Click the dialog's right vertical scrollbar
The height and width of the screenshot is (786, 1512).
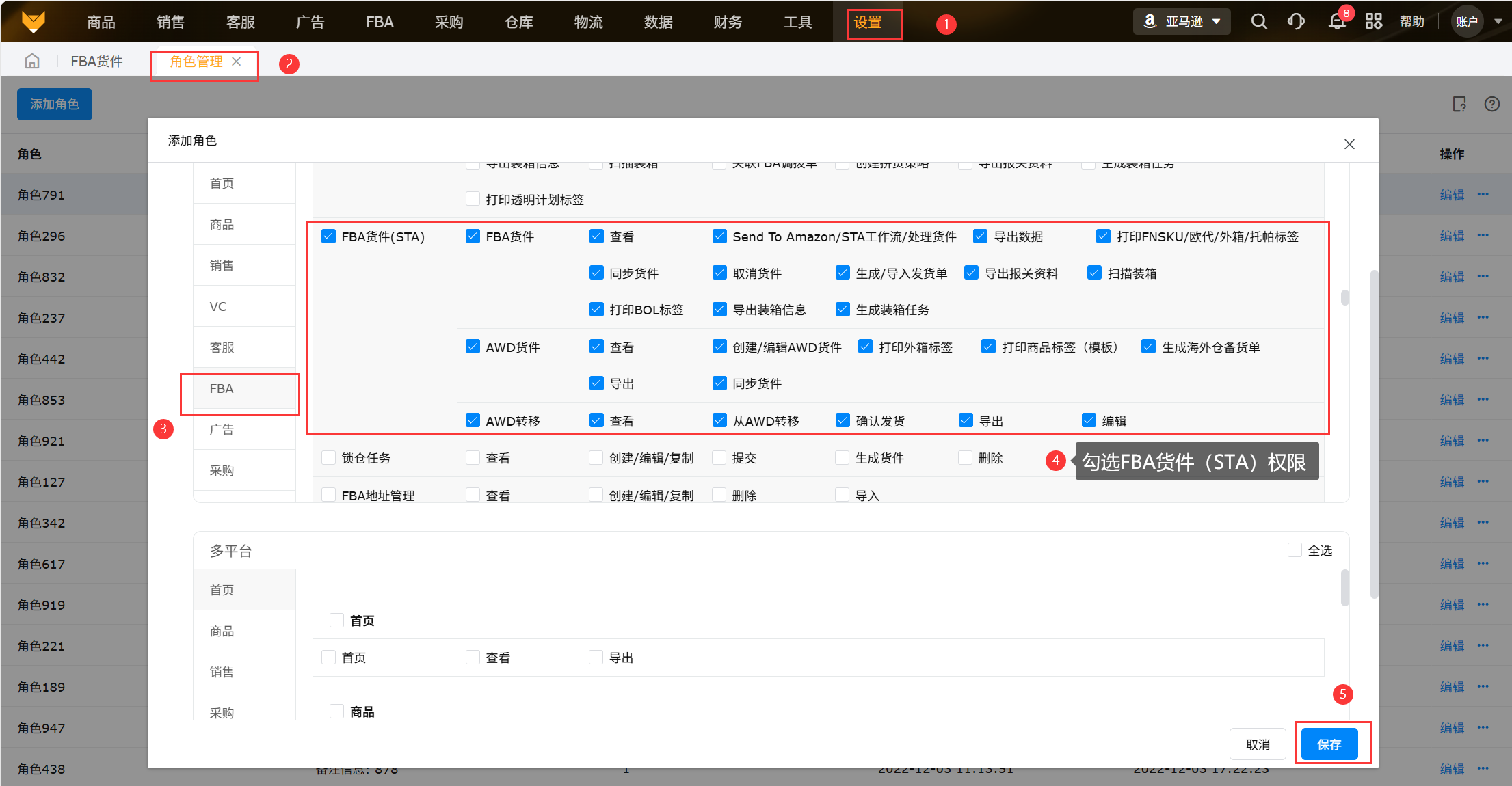point(1374,435)
